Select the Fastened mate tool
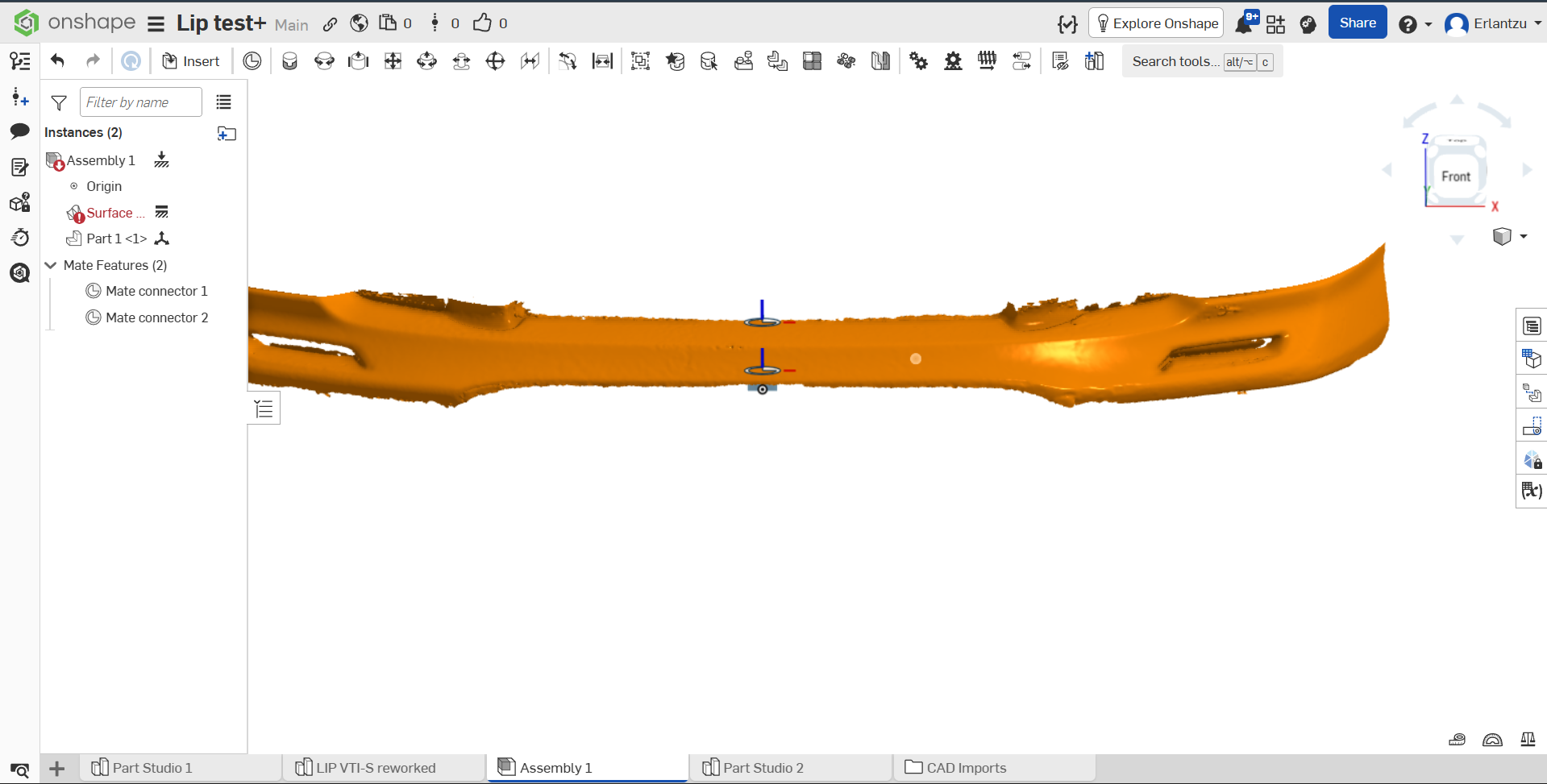 pyautogui.click(x=289, y=61)
